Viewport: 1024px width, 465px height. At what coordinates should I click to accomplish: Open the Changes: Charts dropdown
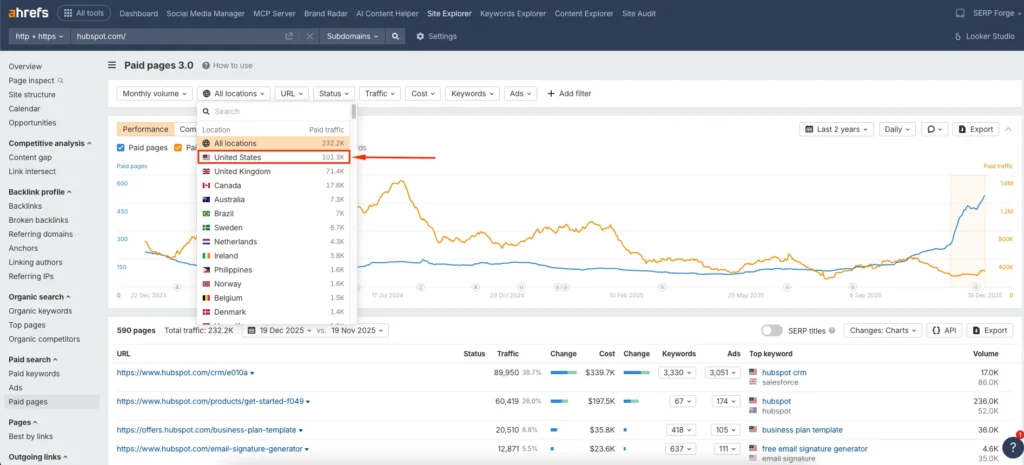pyautogui.click(x=883, y=330)
